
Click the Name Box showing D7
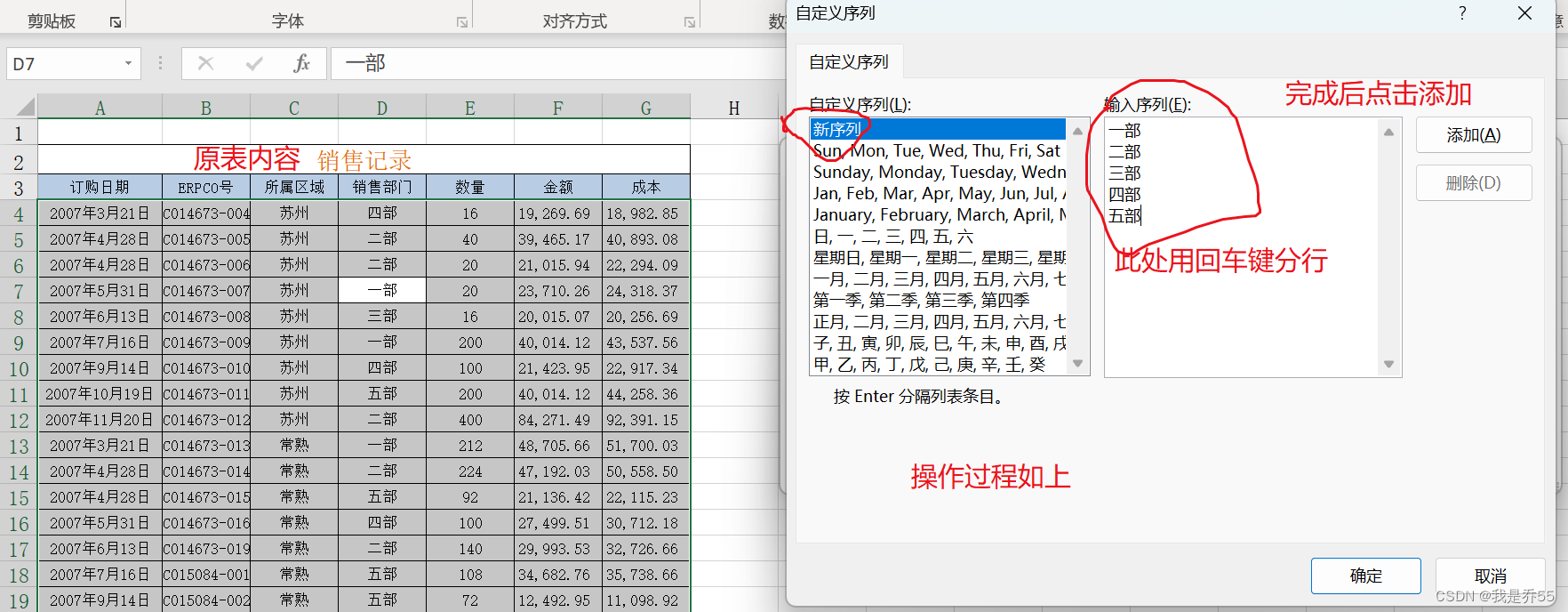pos(64,63)
